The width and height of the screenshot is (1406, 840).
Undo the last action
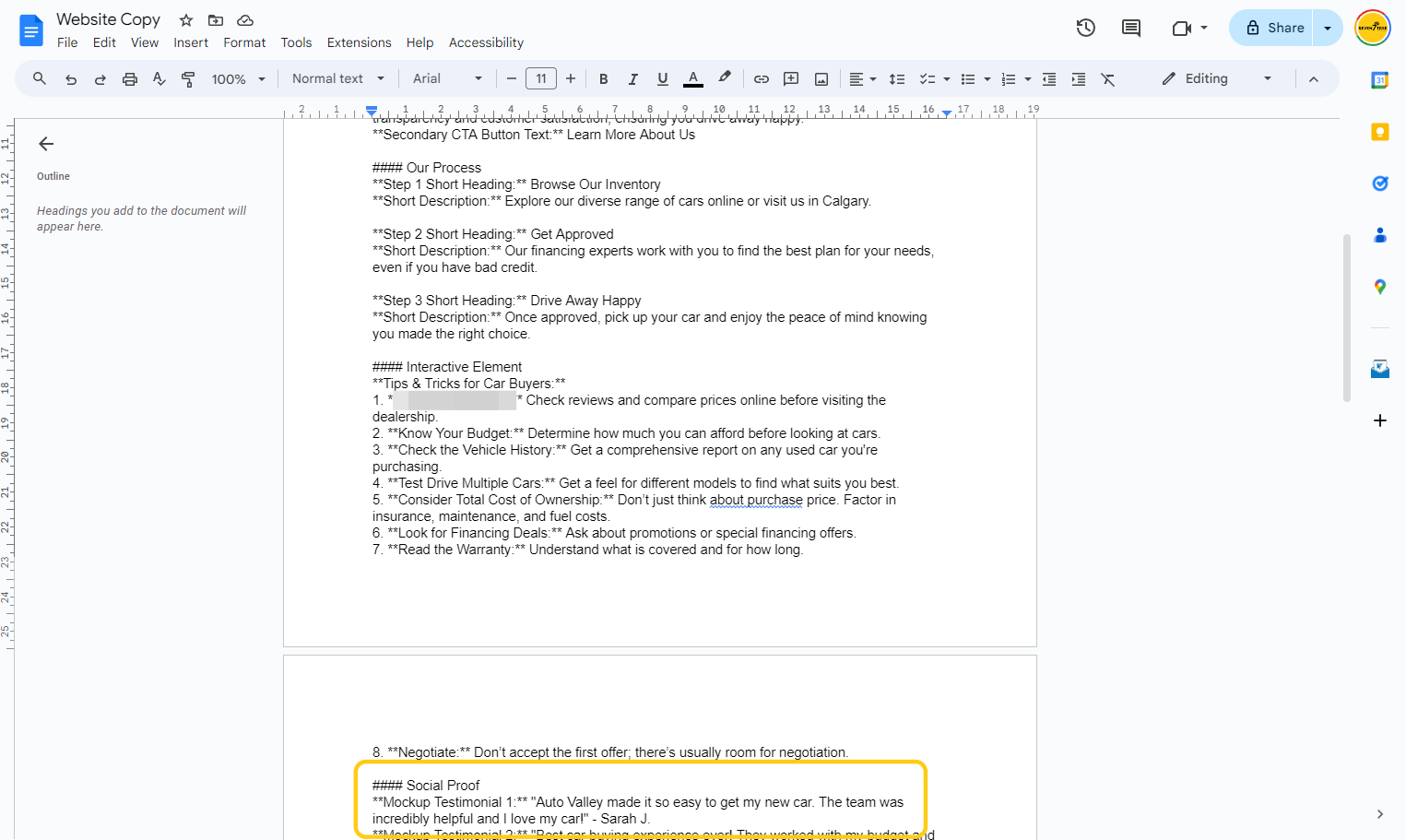(x=71, y=79)
